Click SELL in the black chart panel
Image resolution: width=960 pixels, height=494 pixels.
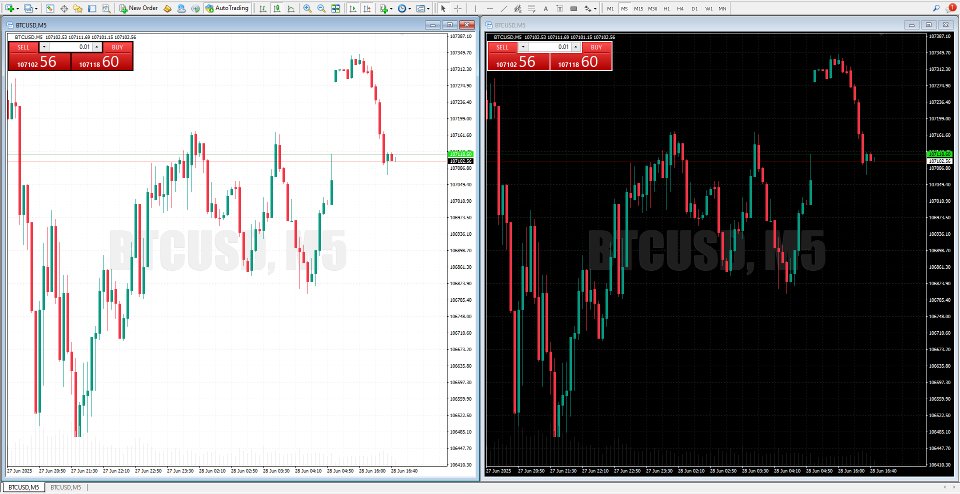503,47
